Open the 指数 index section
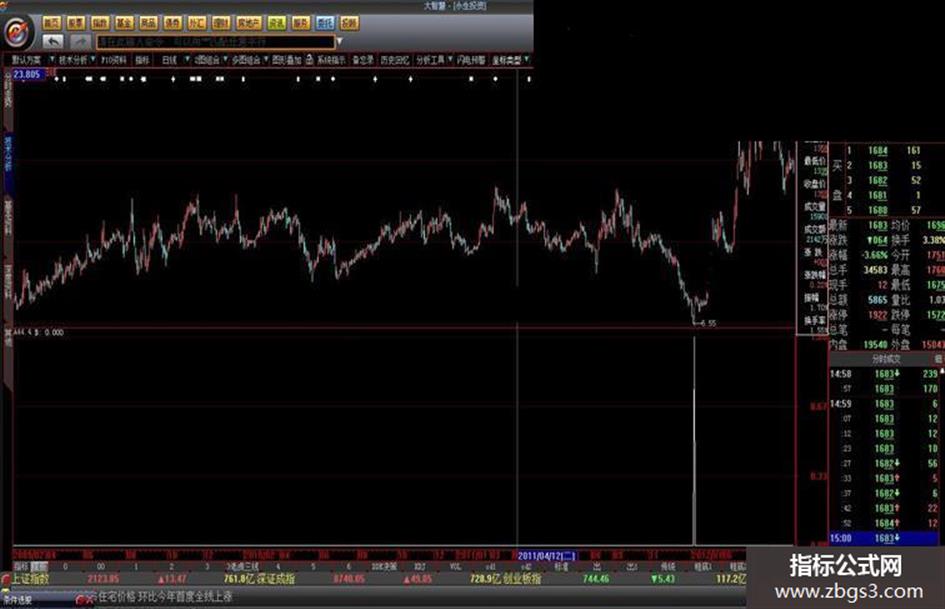 100,23
